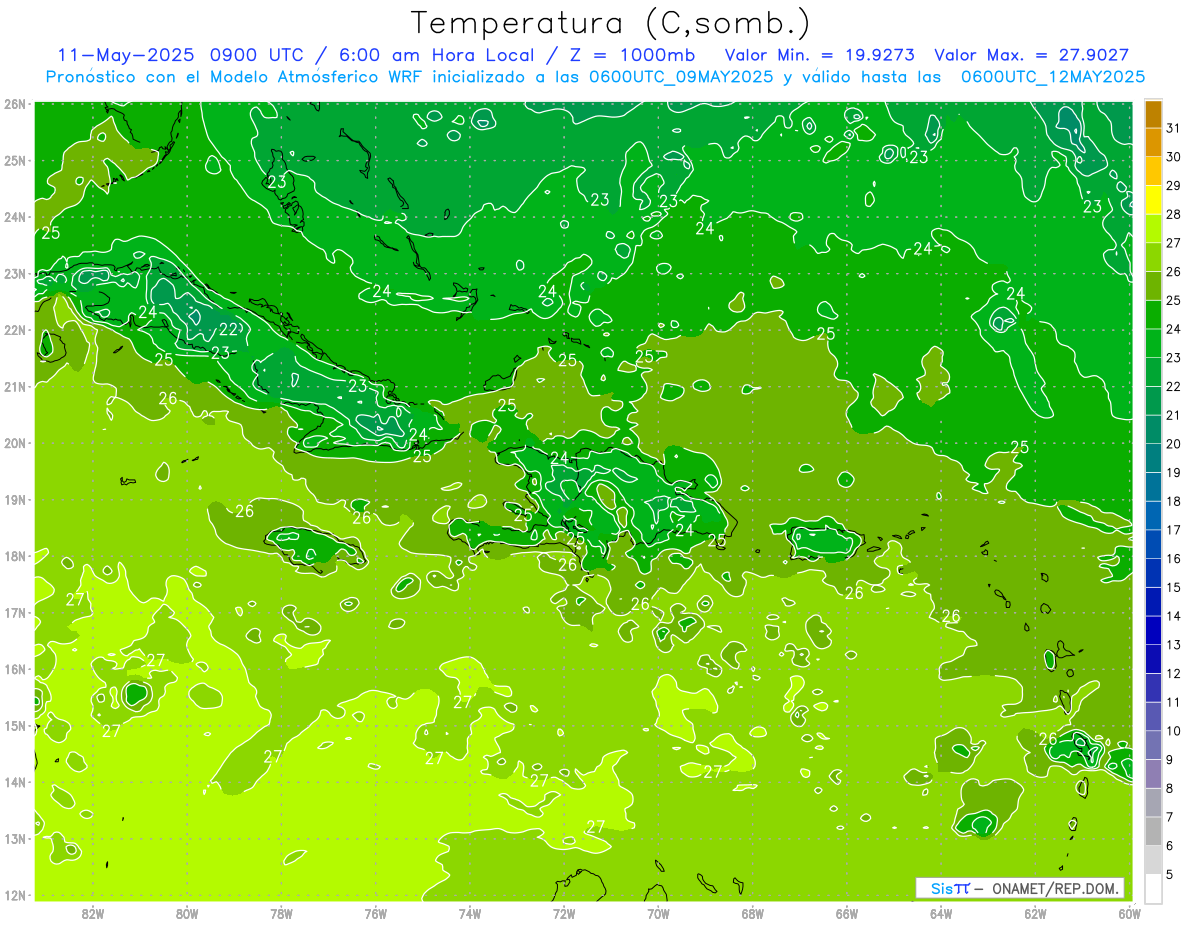Viewport: 1200px width, 927px height.
Task: Click the 78W longitude axis label
Action: pyautogui.click(x=281, y=913)
